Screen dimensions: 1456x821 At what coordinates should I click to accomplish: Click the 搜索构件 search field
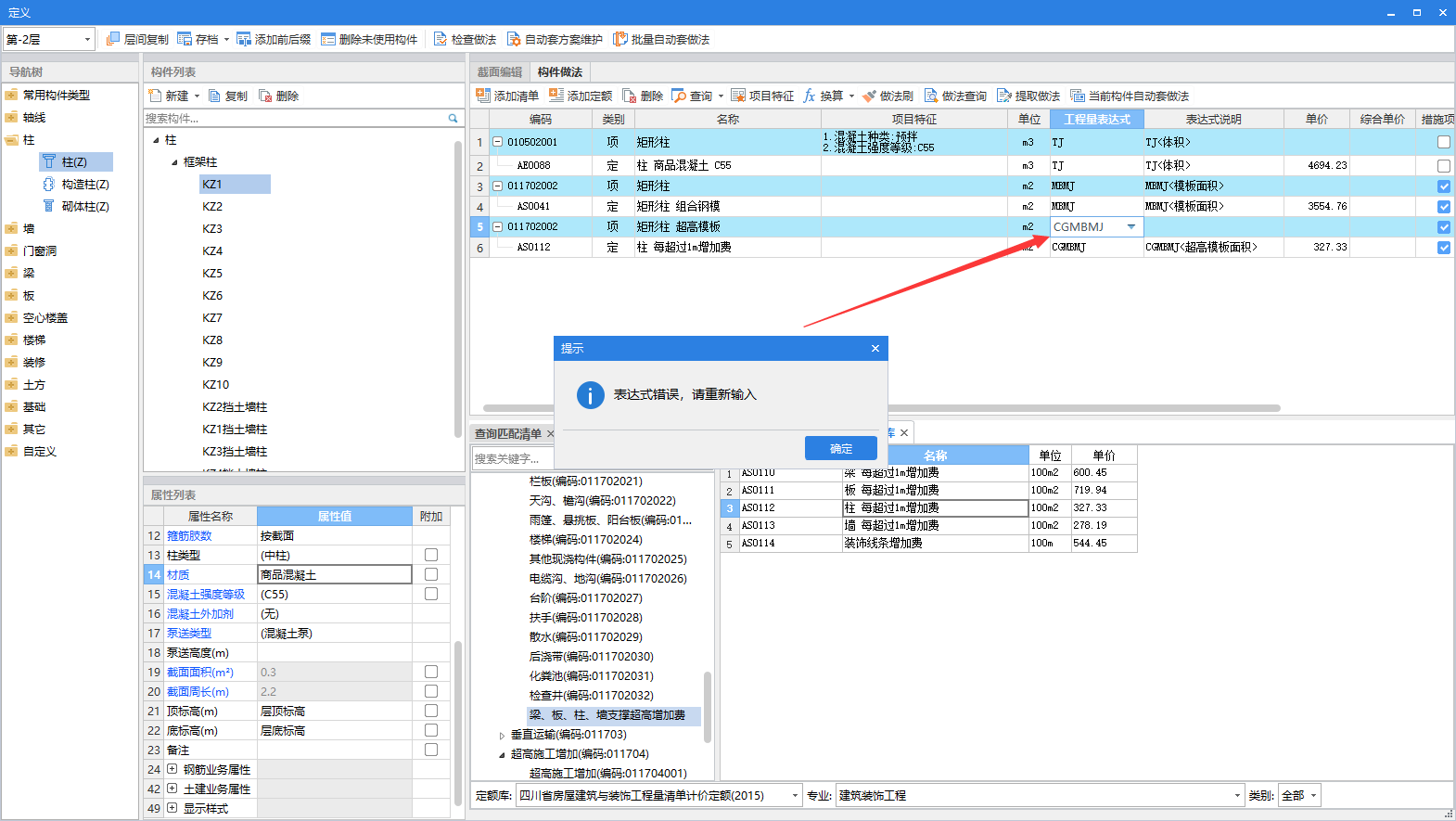(x=295, y=119)
